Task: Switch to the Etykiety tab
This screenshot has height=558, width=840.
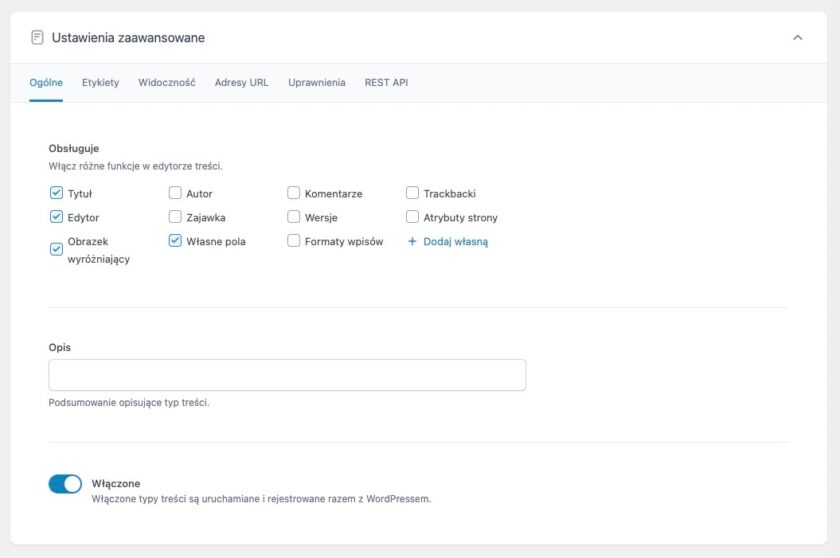Action: 100,82
